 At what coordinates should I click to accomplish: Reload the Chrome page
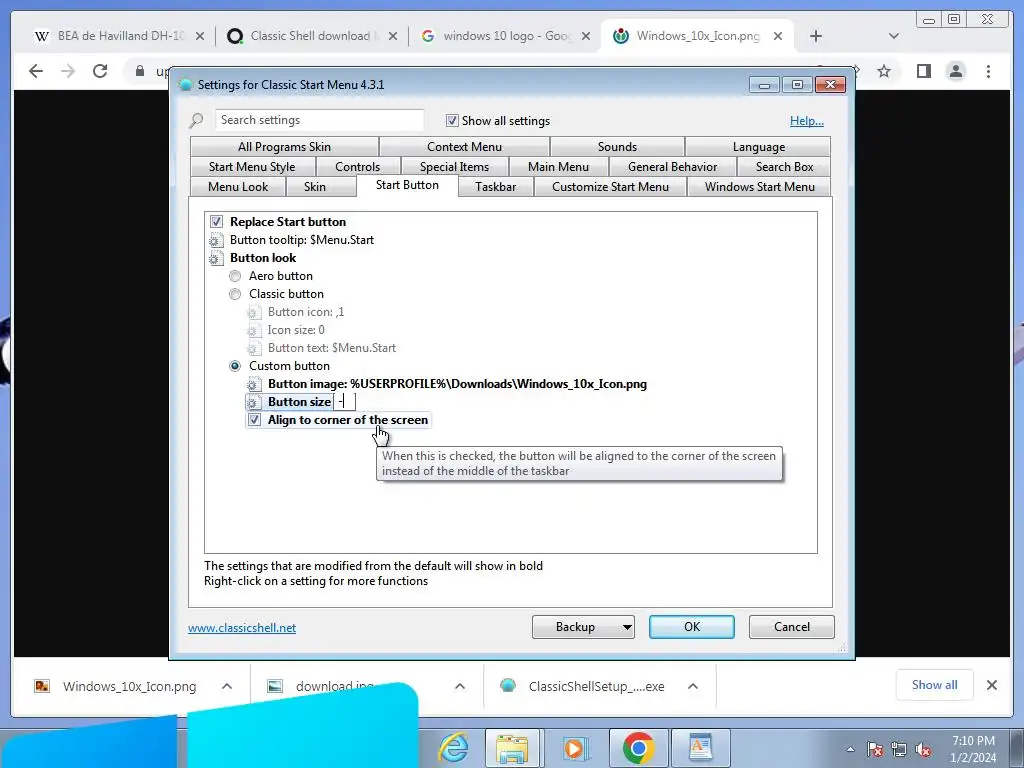(100, 71)
